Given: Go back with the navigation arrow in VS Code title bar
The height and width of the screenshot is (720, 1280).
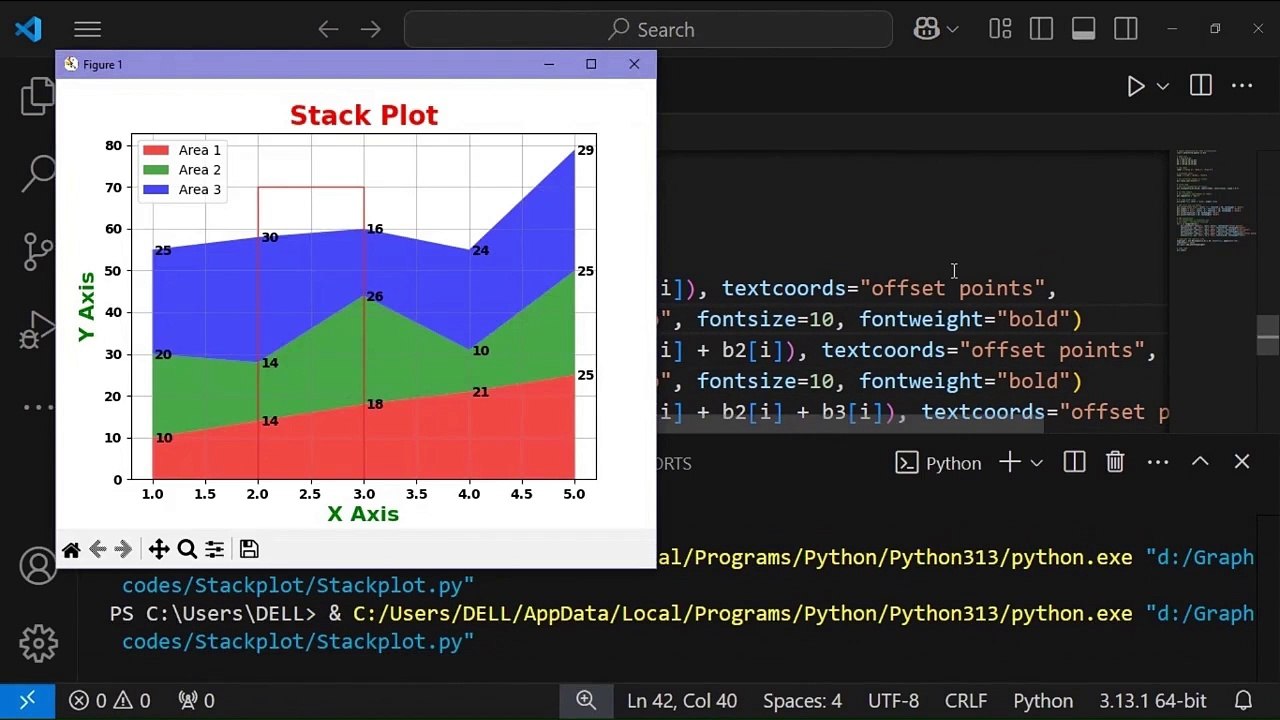Looking at the screenshot, I should point(328,30).
